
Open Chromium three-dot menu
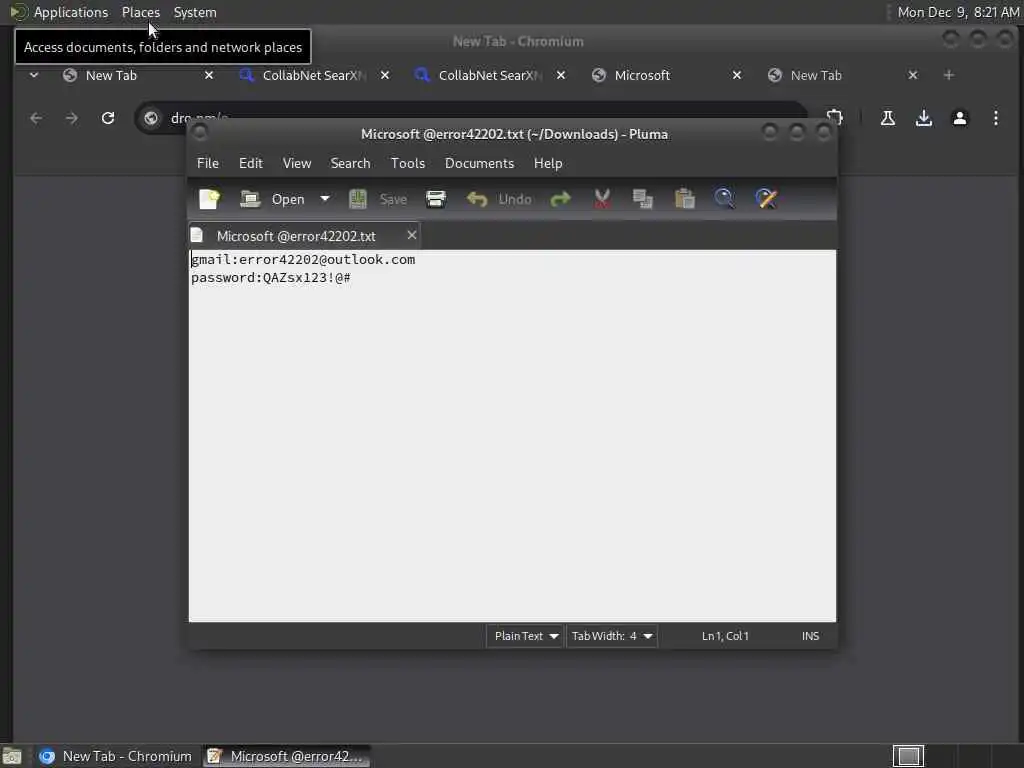click(x=995, y=118)
